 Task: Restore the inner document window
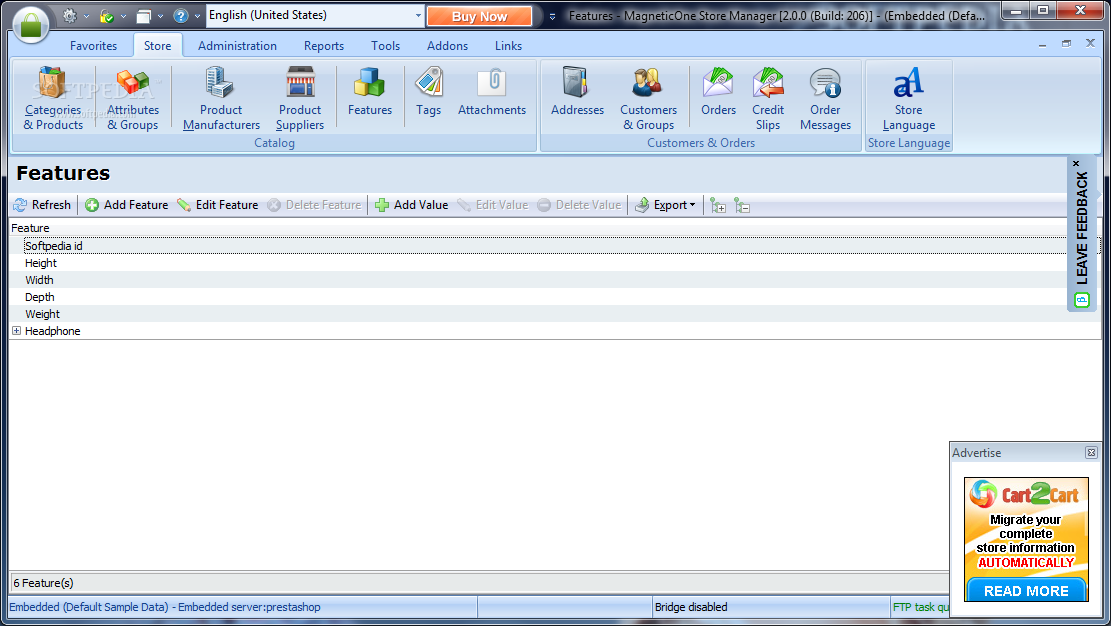pyautogui.click(x=1066, y=44)
